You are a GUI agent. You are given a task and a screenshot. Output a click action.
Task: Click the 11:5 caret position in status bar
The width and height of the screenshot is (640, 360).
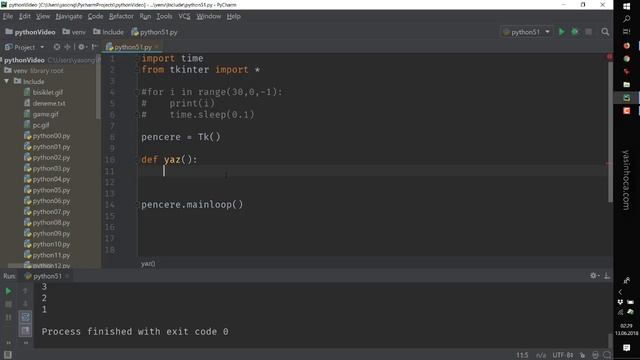(x=522, y=355)
